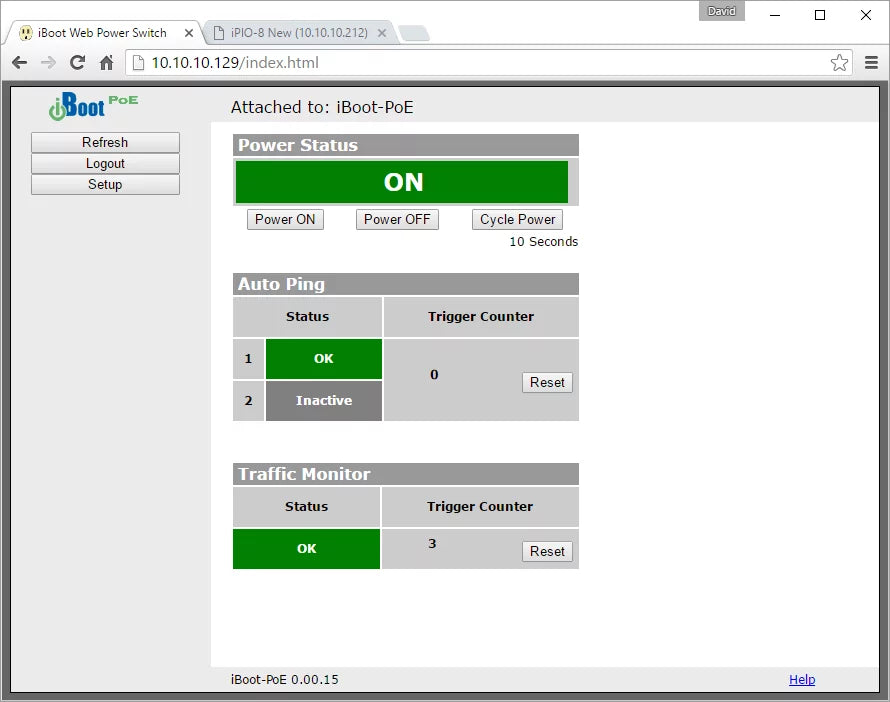Go to the browser home page icon
This screenshot has height=702, width=890.
coord(107,62)
